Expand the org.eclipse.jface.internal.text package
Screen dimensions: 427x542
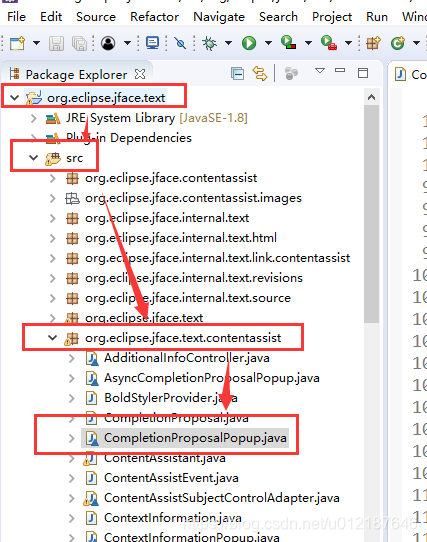tap(53, 218)
